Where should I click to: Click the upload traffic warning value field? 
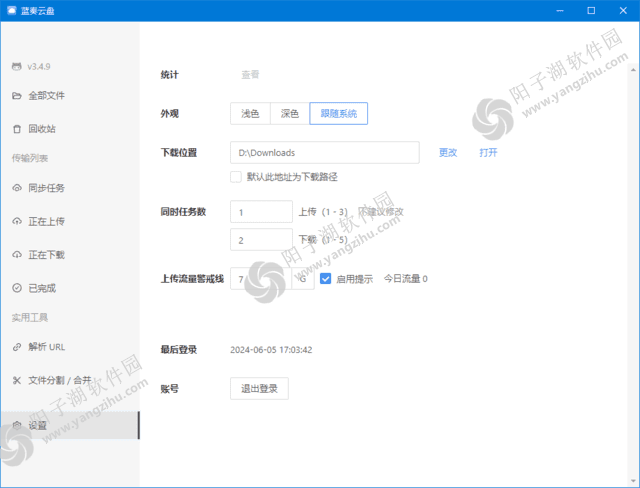click(261, 279)
